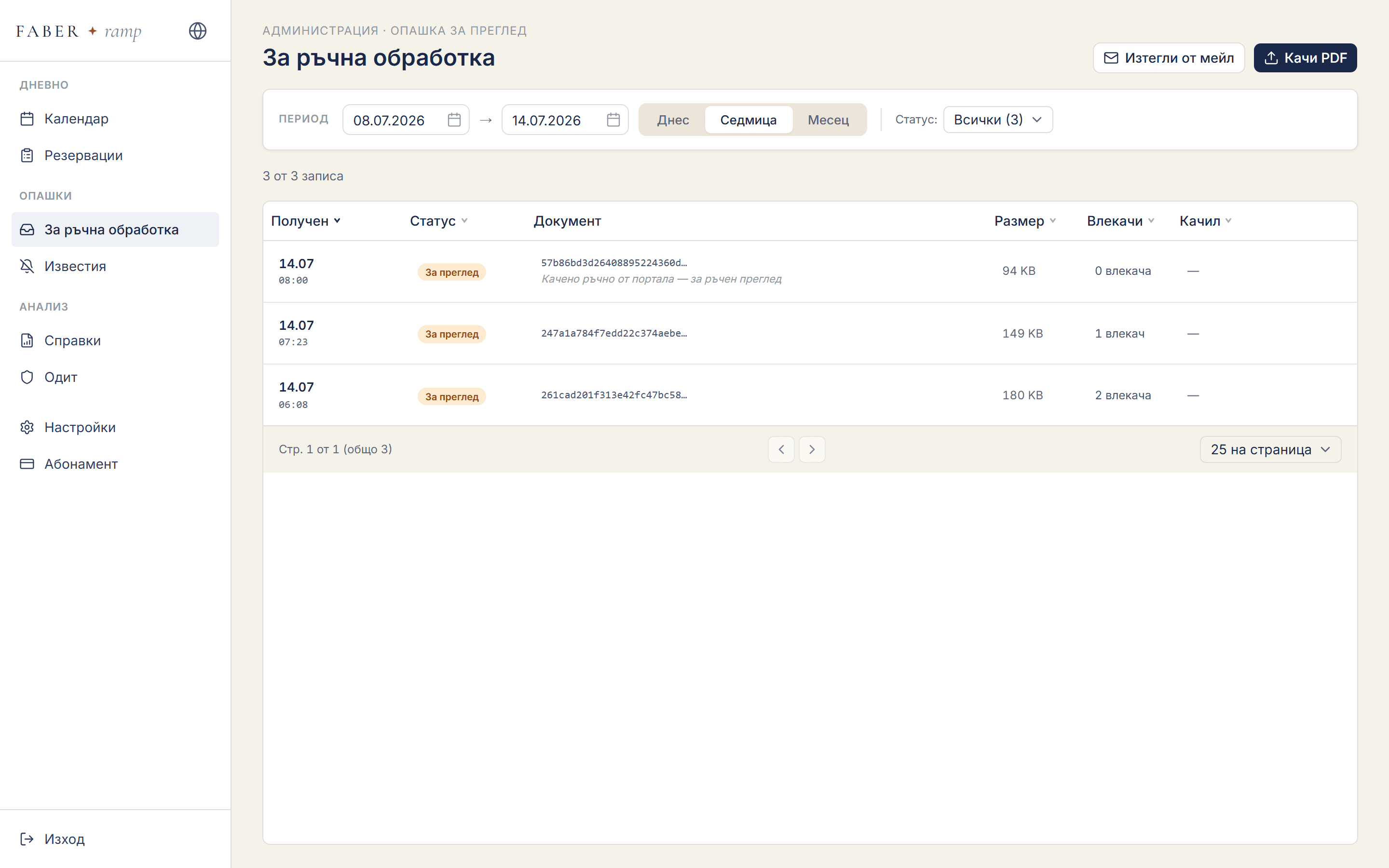Viewport: 1389px width, 868px height.
Task: Click the Резервации clipboard icon
Action: pyautogui.click(x=27, y=156)
